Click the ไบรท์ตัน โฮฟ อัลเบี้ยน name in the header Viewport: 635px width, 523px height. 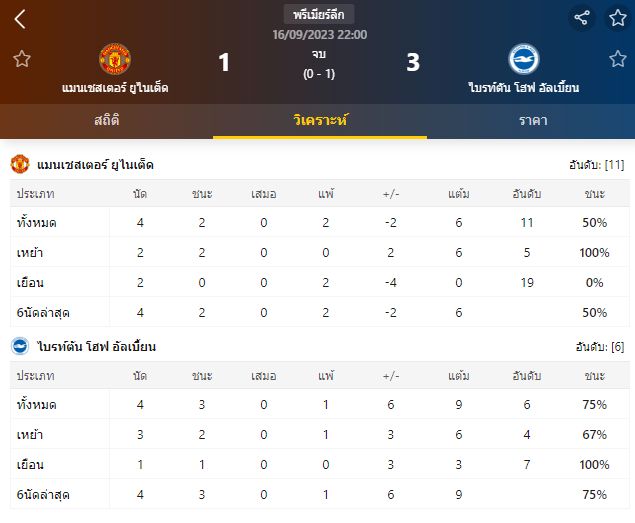(523, 88)
